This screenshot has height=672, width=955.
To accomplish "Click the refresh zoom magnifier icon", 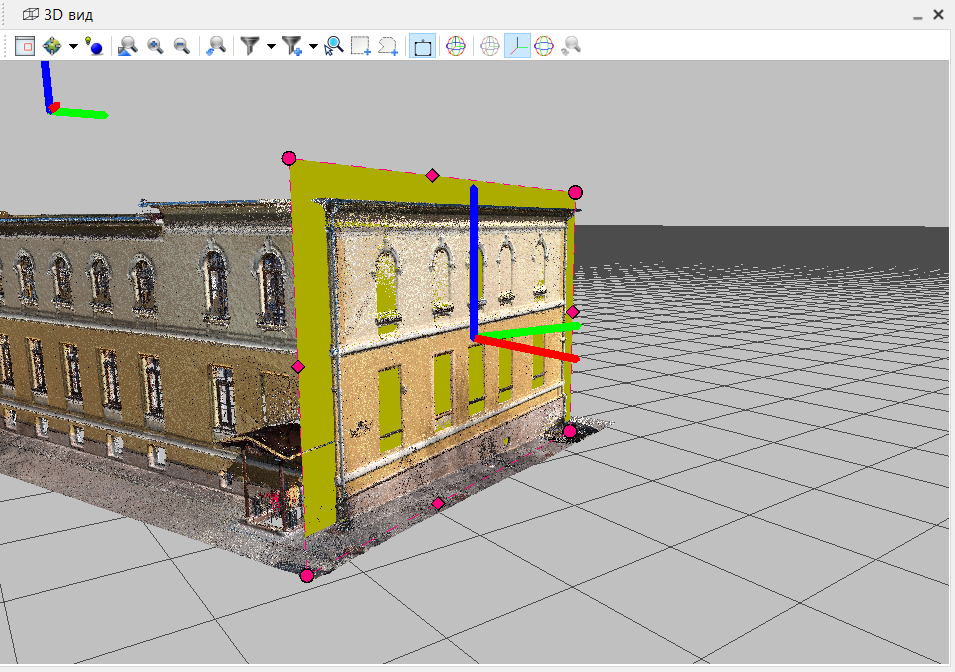I will coord(216,45).
